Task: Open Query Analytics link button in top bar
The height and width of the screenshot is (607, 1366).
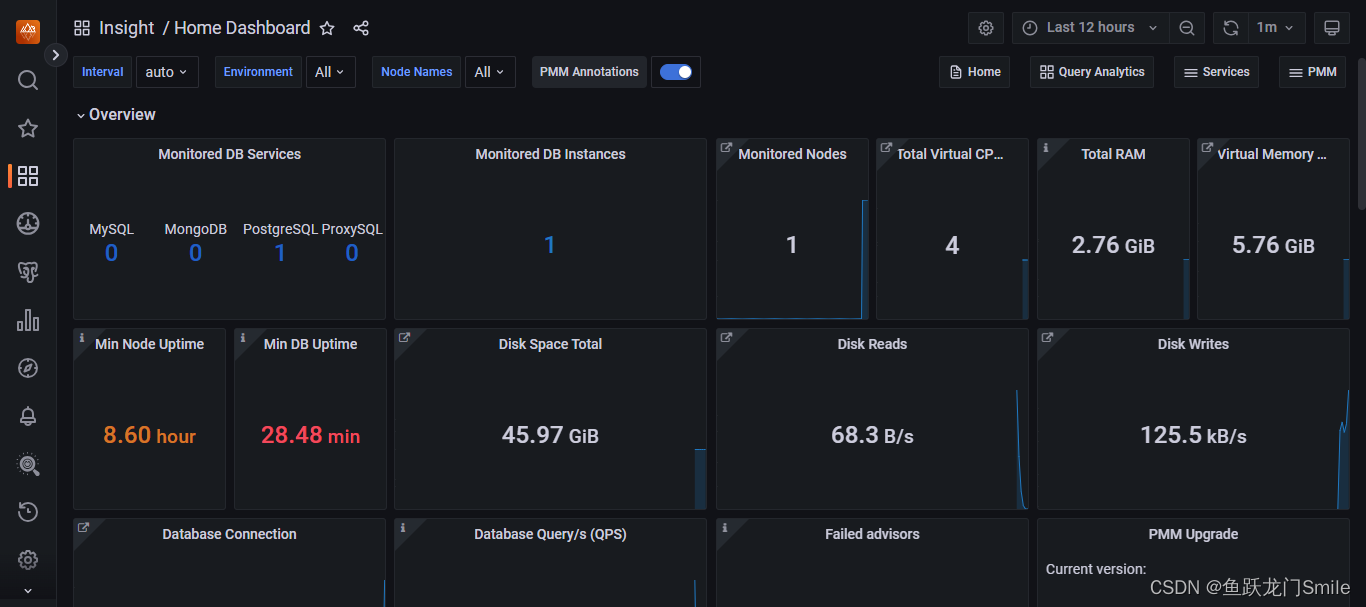Action: point(1092,72)
